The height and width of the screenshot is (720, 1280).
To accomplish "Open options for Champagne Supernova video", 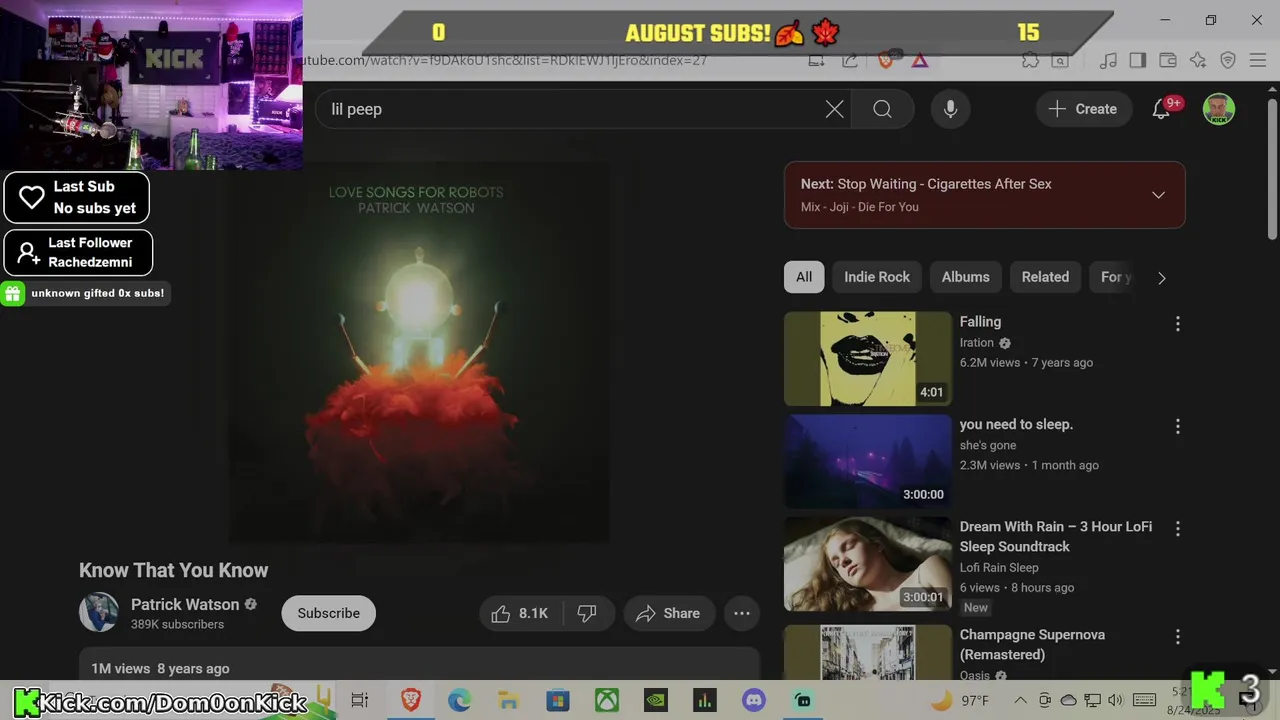I will [1177, 636].
